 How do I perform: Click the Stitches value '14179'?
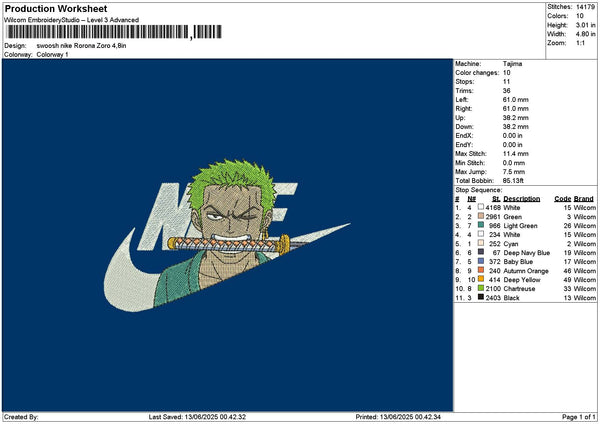pos(585,7)
